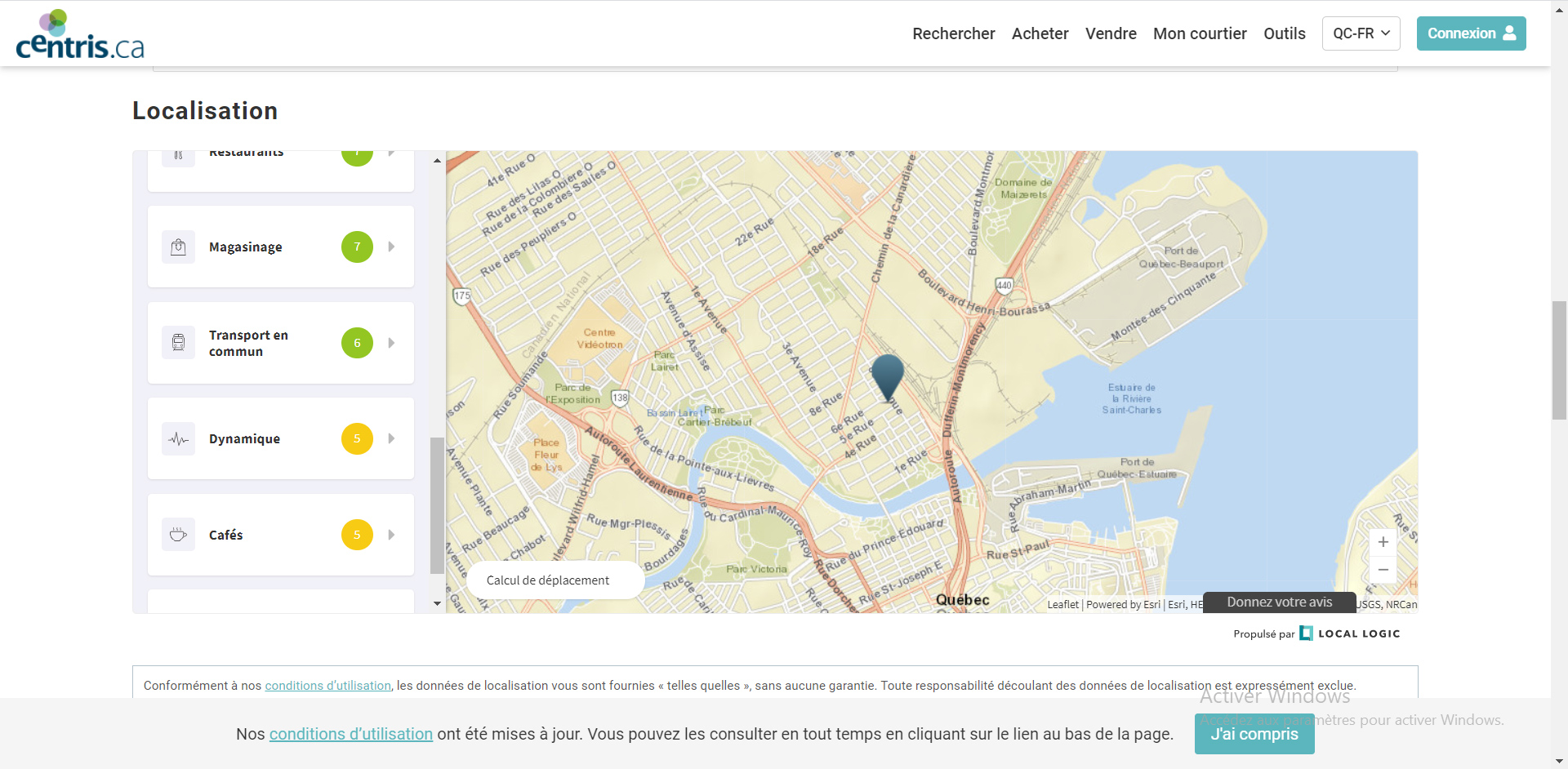Open conditions d'utilisation link in cookie banner
Viewport: 1568px width, 769px height.
coord(351,734)
